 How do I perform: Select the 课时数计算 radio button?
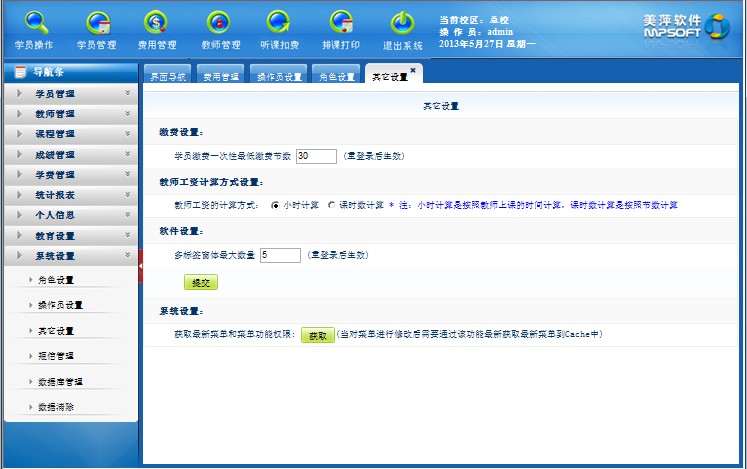click(331, 205)
